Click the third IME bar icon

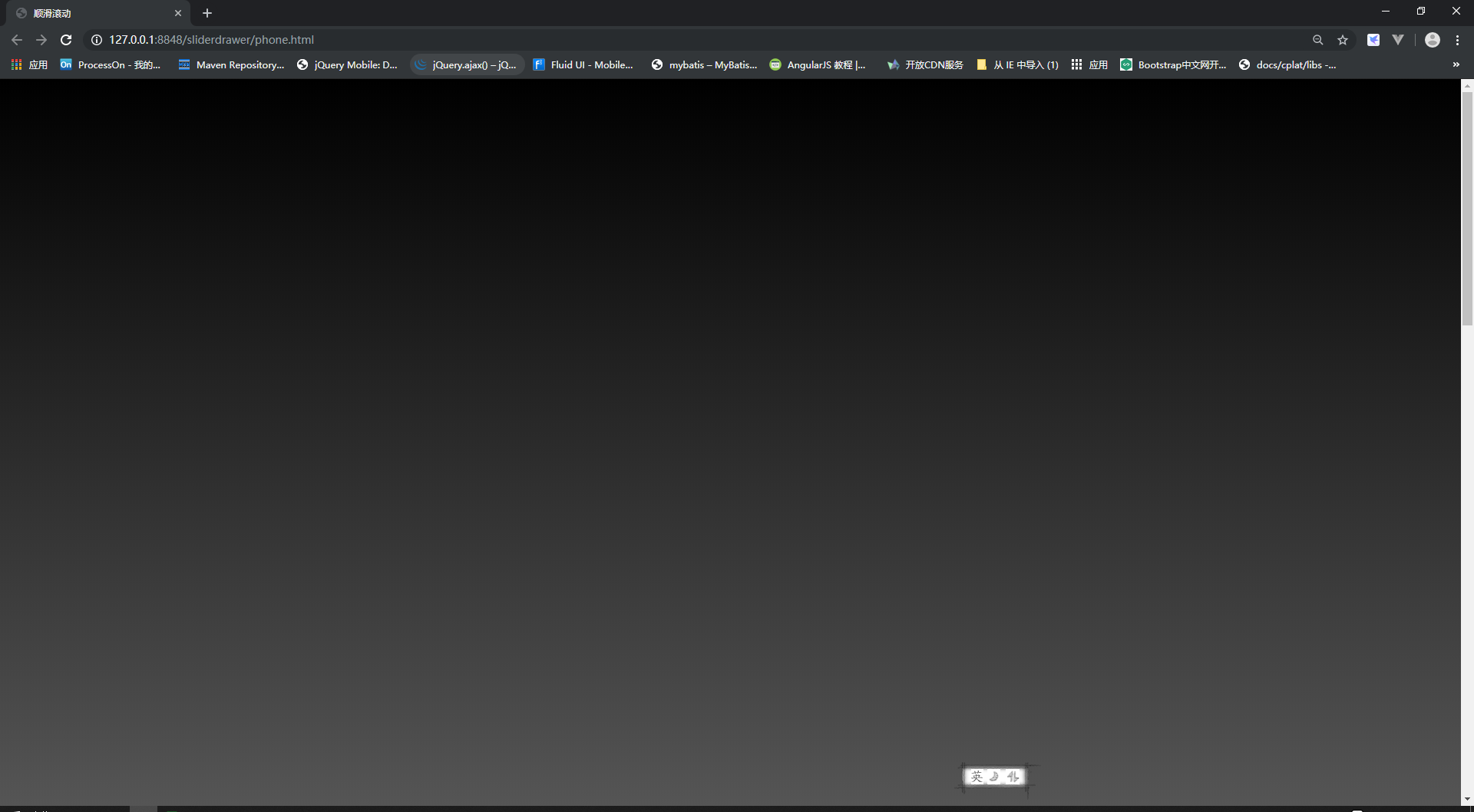click(x=1013, y=777)
